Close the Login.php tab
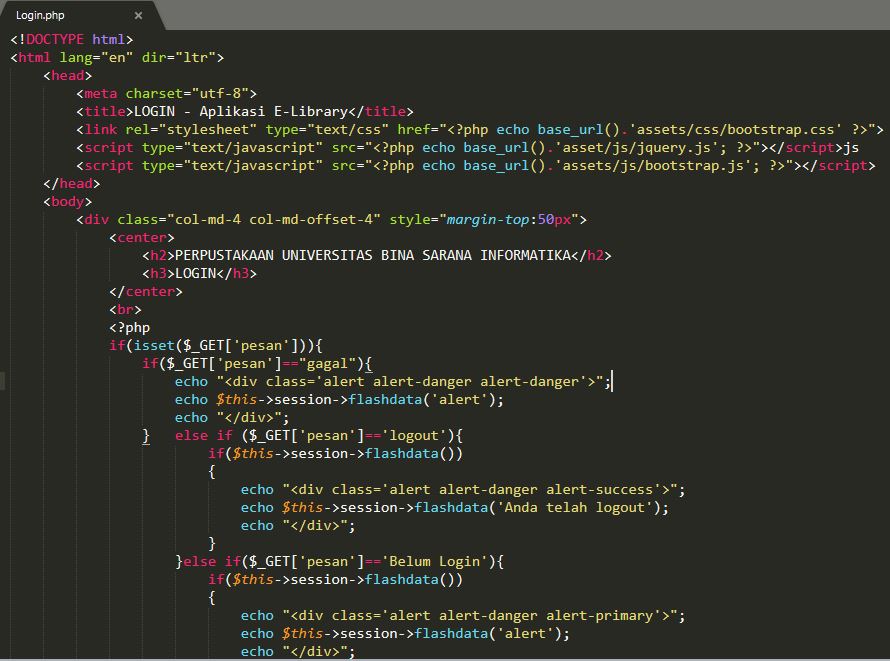 point(138,16)
